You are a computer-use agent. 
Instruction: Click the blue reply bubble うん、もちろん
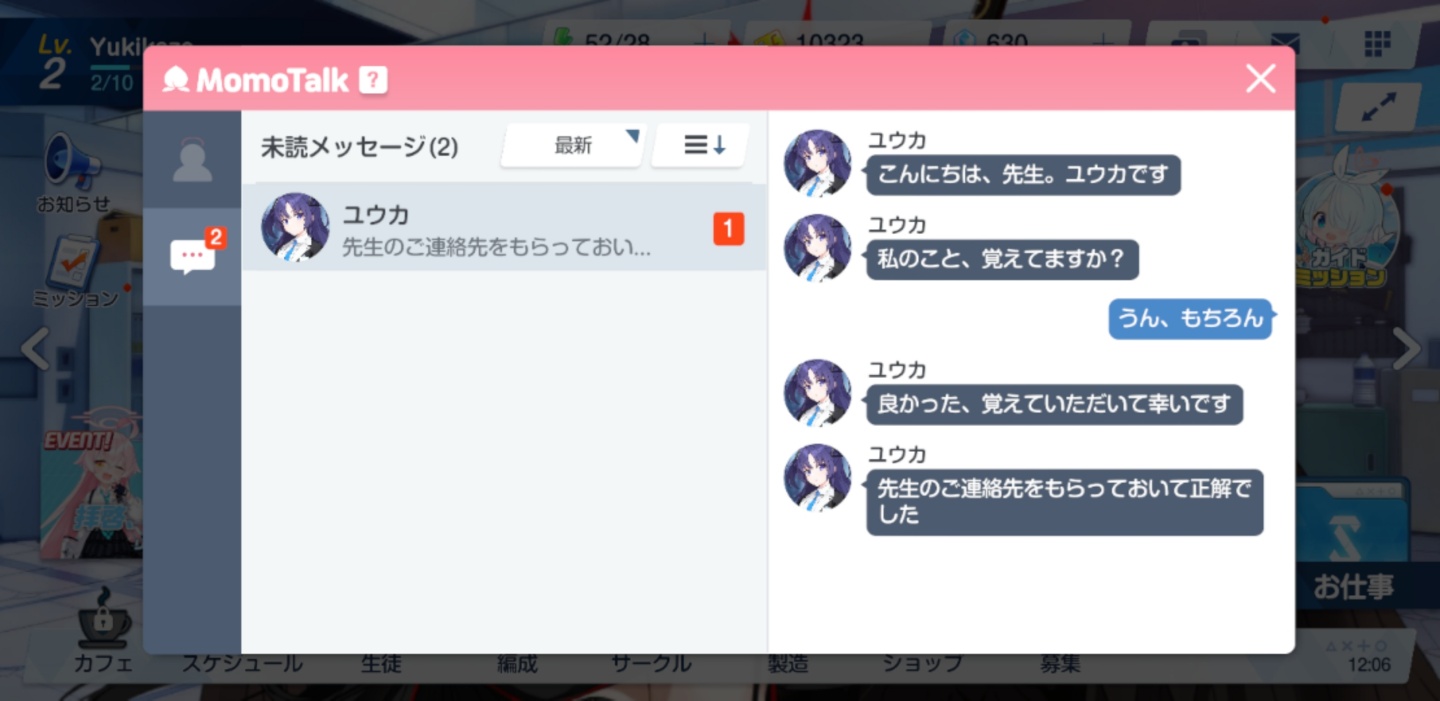click(x=1190, y=319)
